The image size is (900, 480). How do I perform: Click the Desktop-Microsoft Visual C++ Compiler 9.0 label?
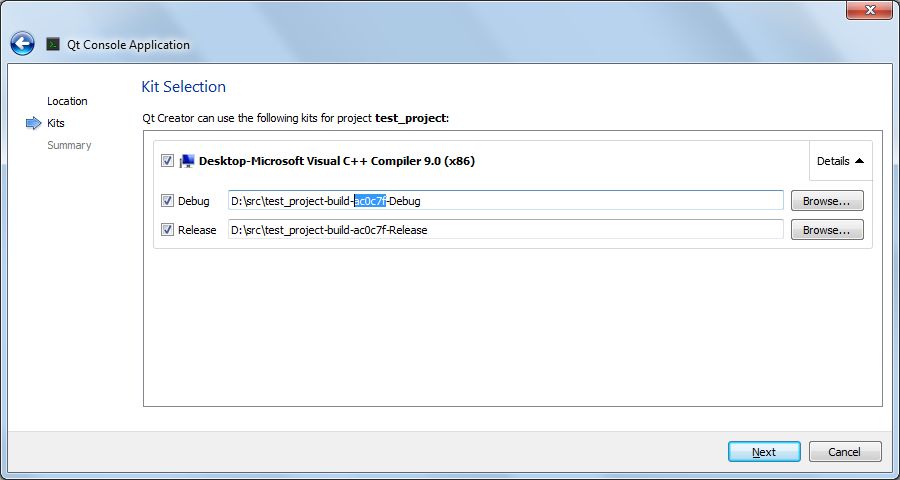point(336,161)
